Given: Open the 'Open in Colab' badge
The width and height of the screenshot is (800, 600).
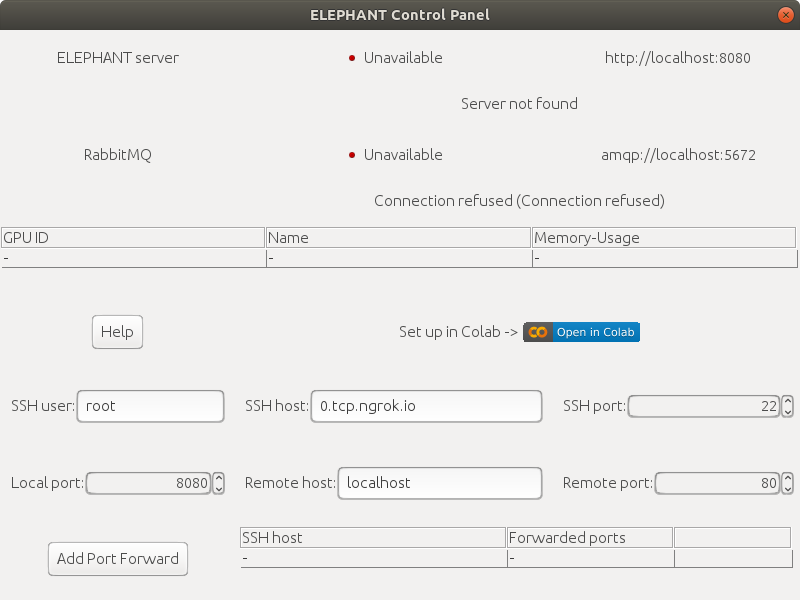Looking at the screenshot, I should 581,332.
